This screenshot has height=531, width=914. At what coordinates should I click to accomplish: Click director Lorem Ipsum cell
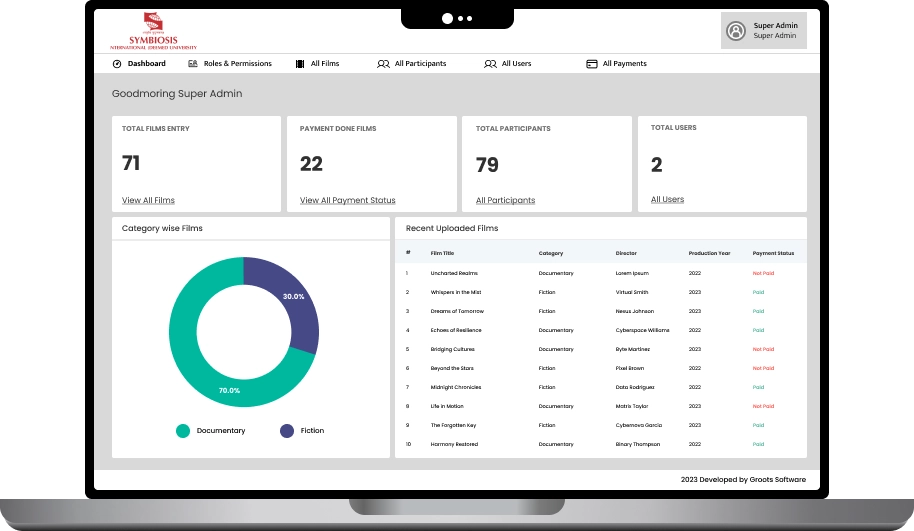click(x=632, y=273)
